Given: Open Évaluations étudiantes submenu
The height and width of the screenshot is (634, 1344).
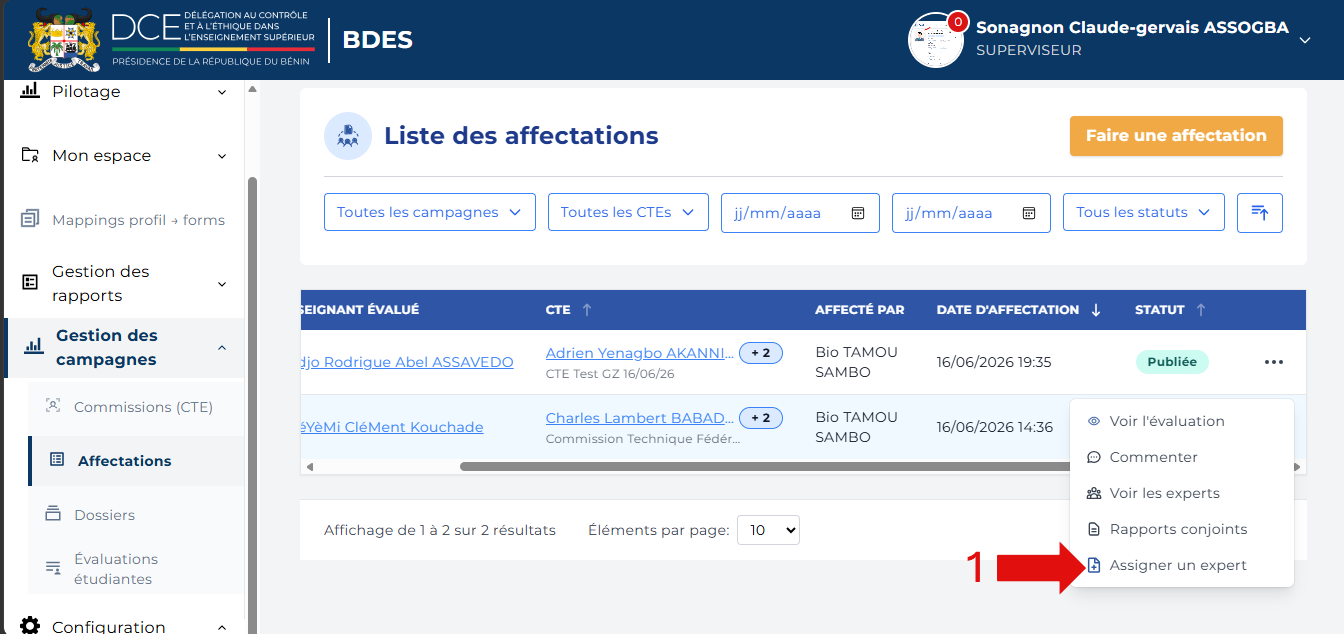Looking at the screenshot, I should pos(116,569).
